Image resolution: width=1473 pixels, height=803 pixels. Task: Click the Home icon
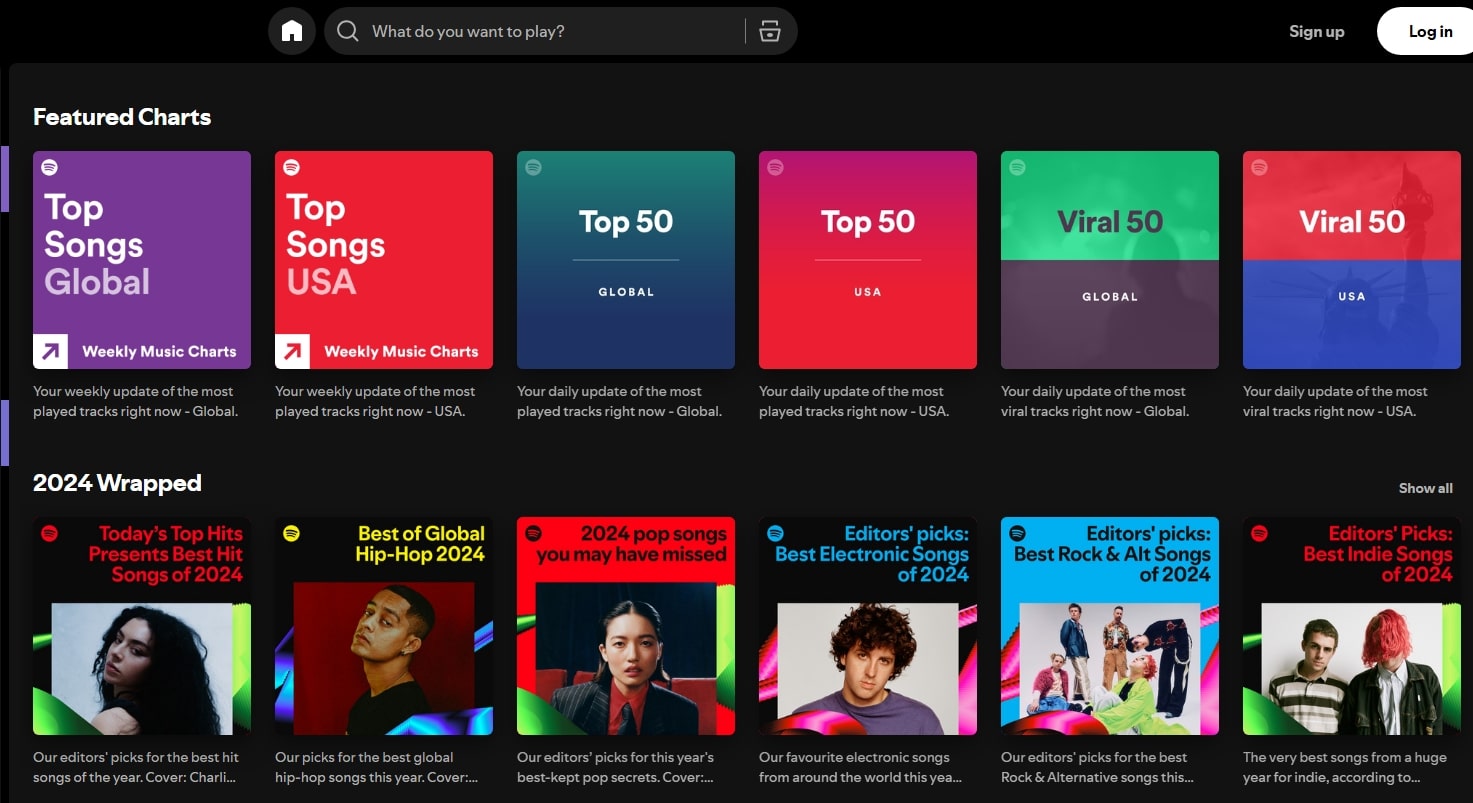tap(291, 31)
